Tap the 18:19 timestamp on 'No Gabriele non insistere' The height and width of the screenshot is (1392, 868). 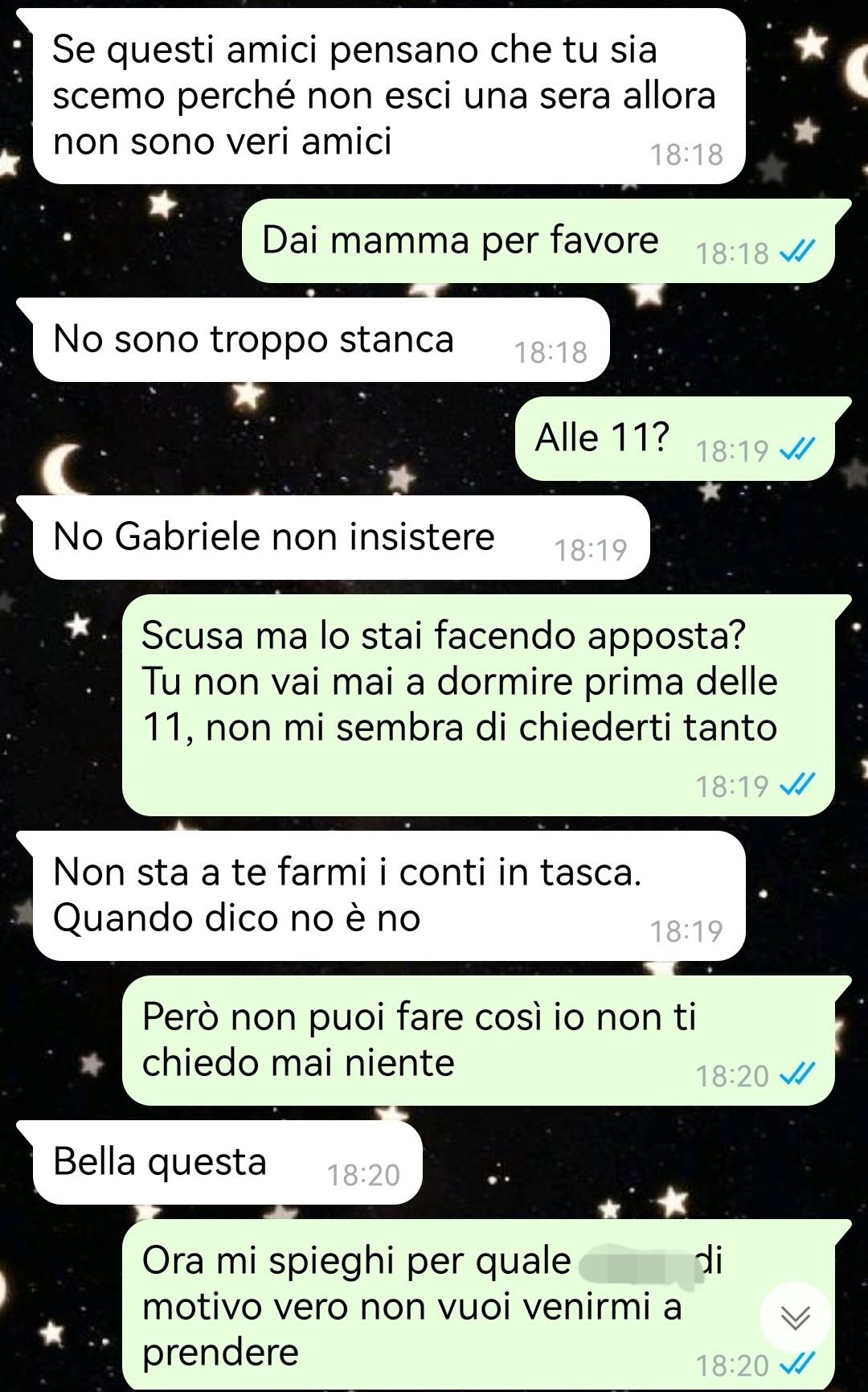(x=591, y=550)
